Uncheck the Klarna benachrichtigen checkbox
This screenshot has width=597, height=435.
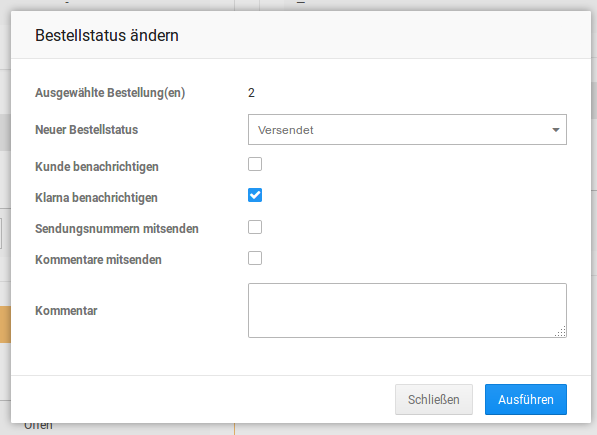tap(255, 195)
